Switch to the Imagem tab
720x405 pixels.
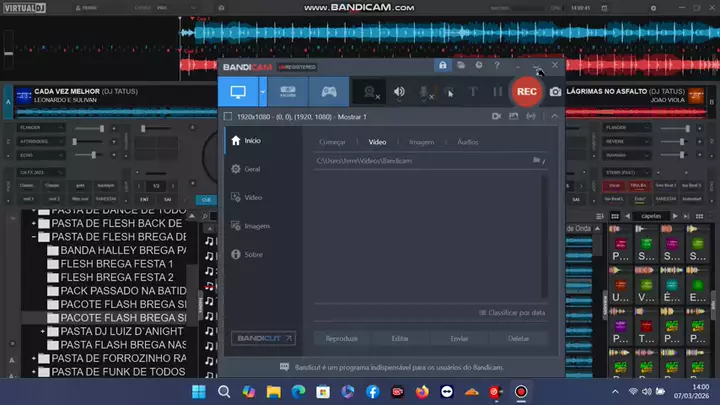click(x=422, y=143)
